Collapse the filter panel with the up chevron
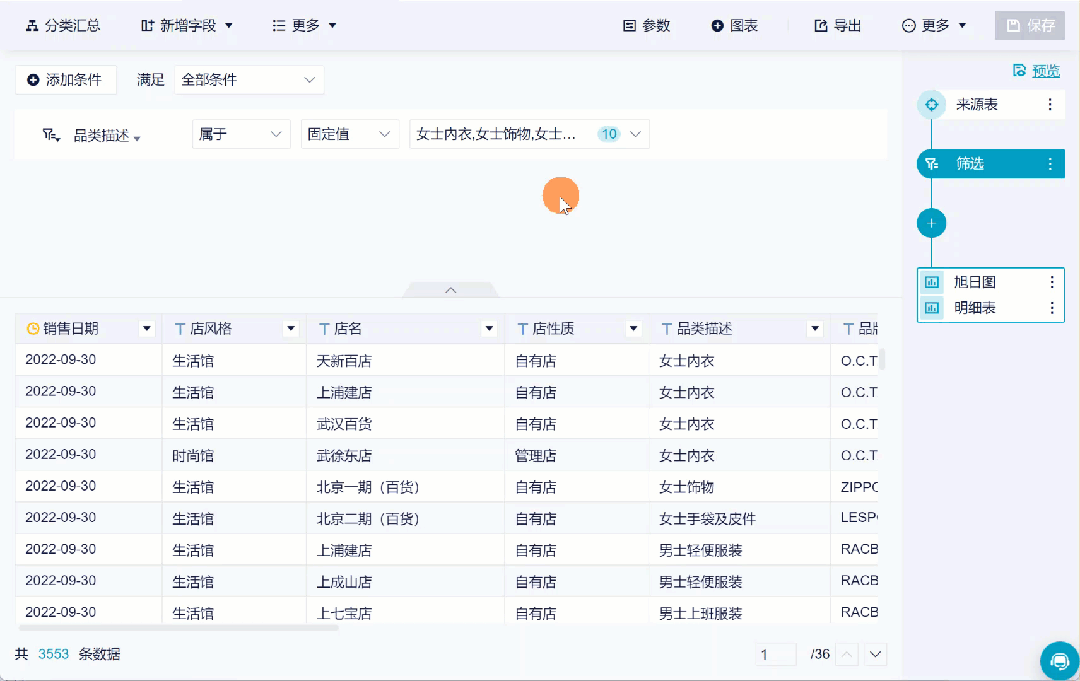The height and width of the screenshot is (681, 1080). 450,290
